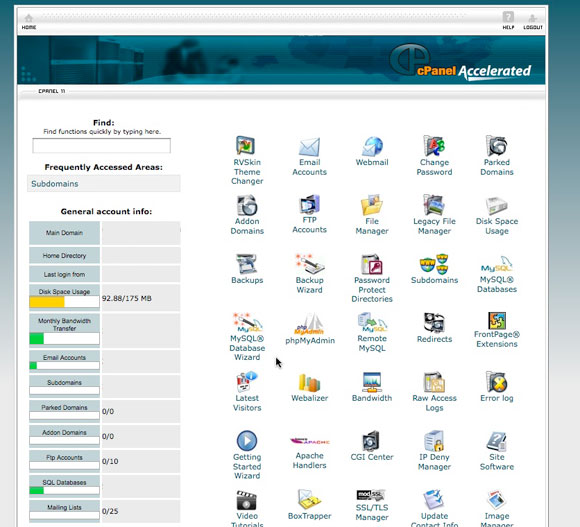Open Redirects icon
The height and width of the screenshot is (527, 580).
coord(434,322)
